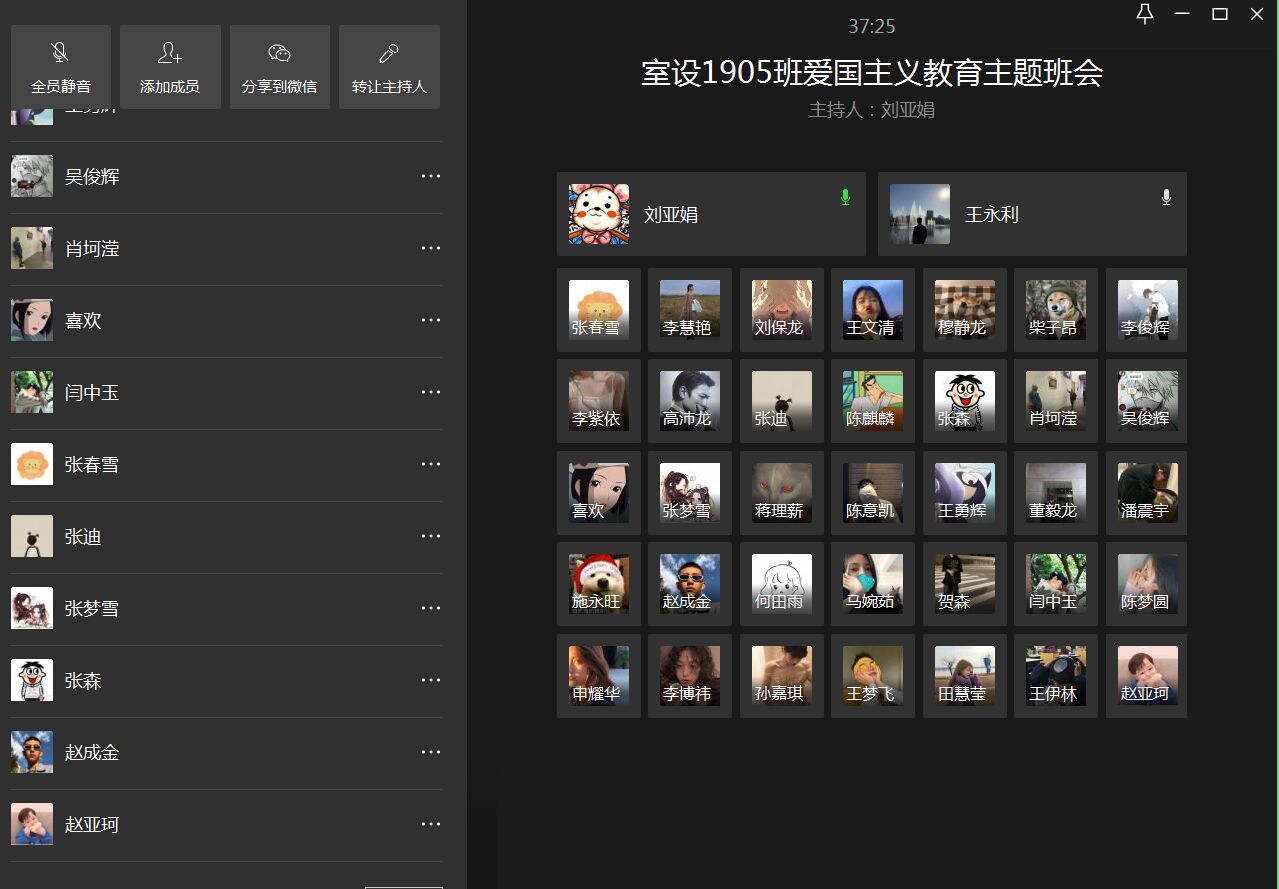This screenshot has width=1279, height=889.
Task: Select 肖坷滢 in the member list
Action: coord(92,249)
